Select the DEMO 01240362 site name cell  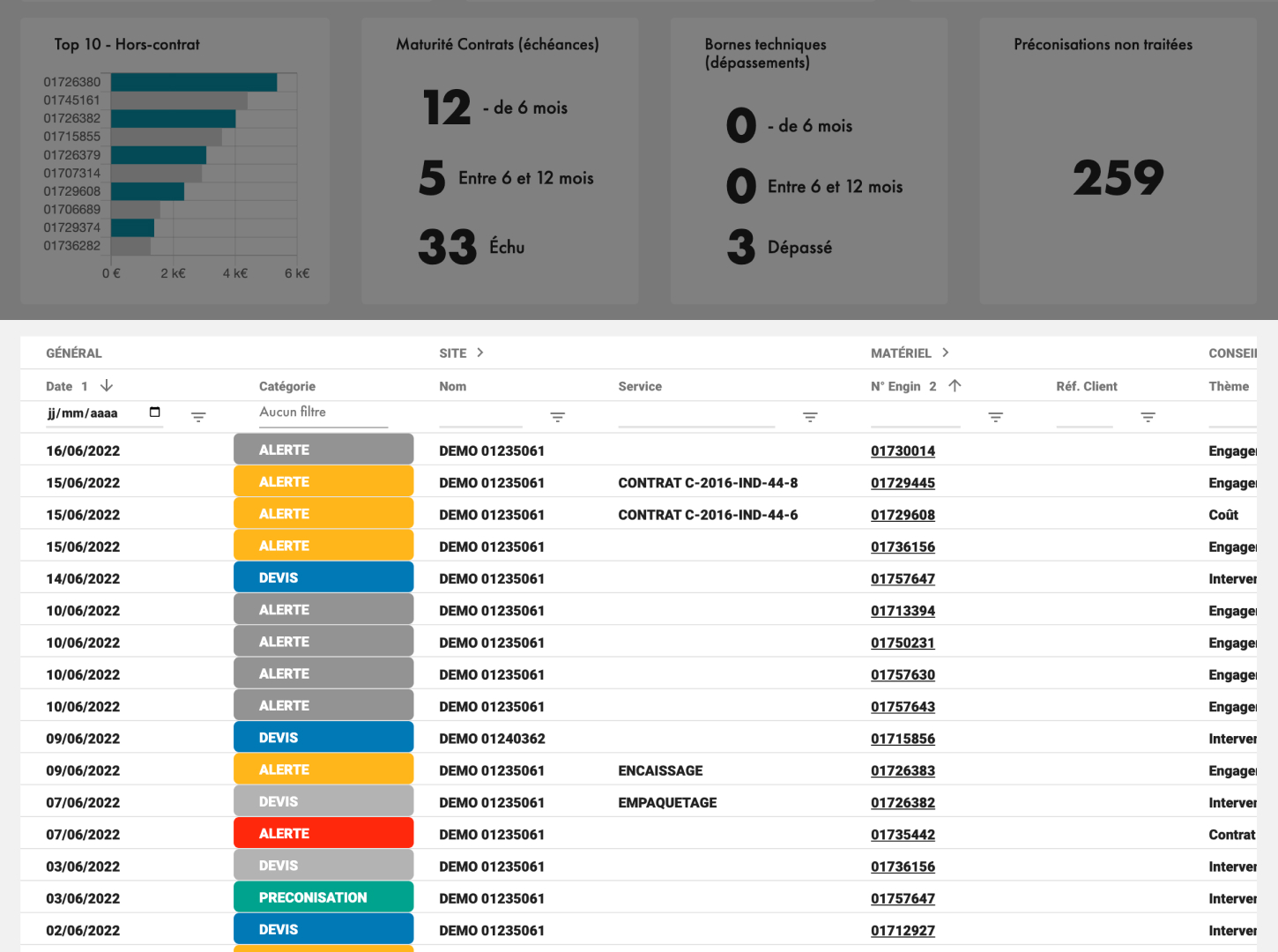pyautogui.click(x=492, y=739)
